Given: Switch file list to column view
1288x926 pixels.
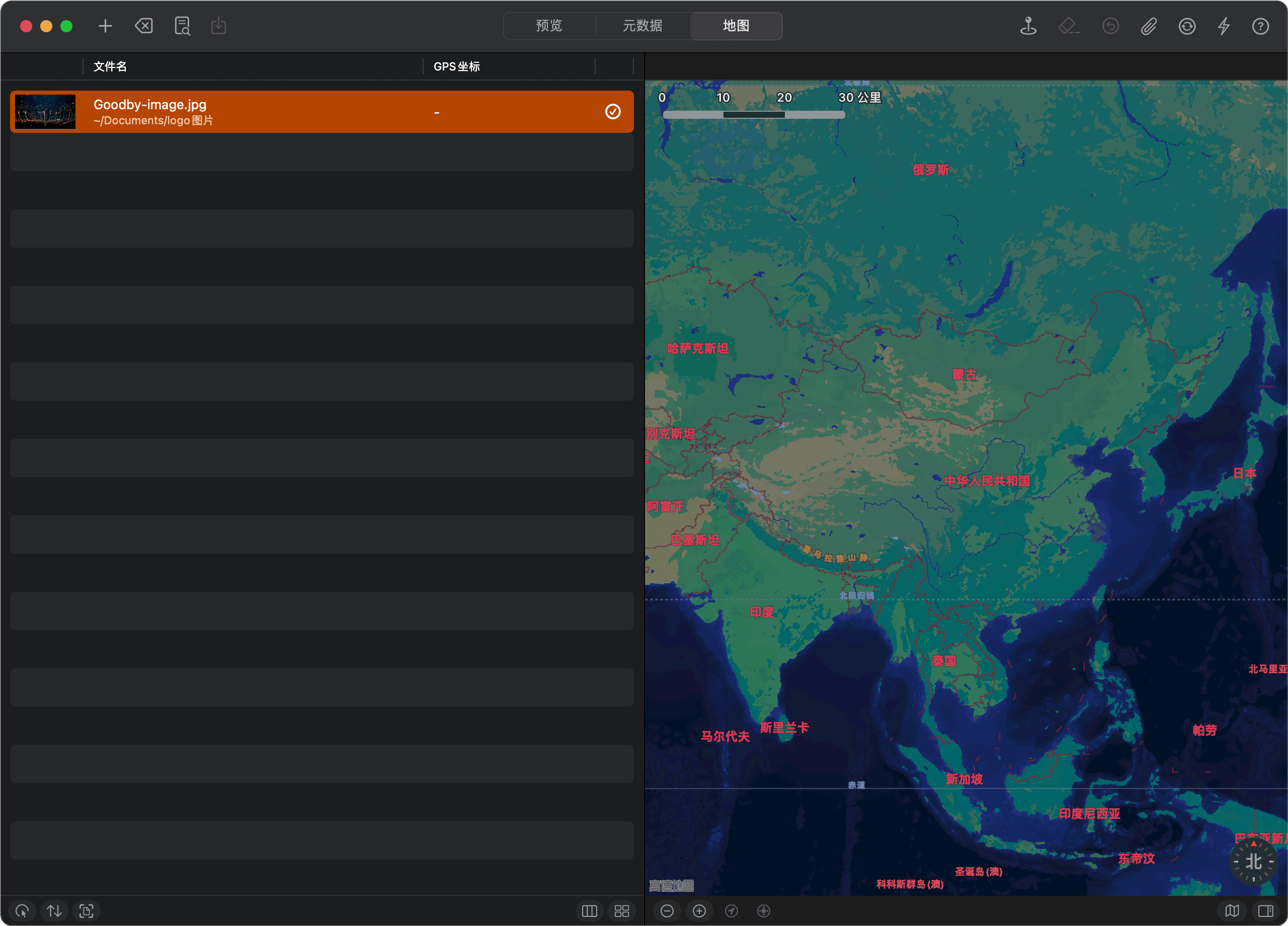Looking at the screenshot, I should coord(590,911).
